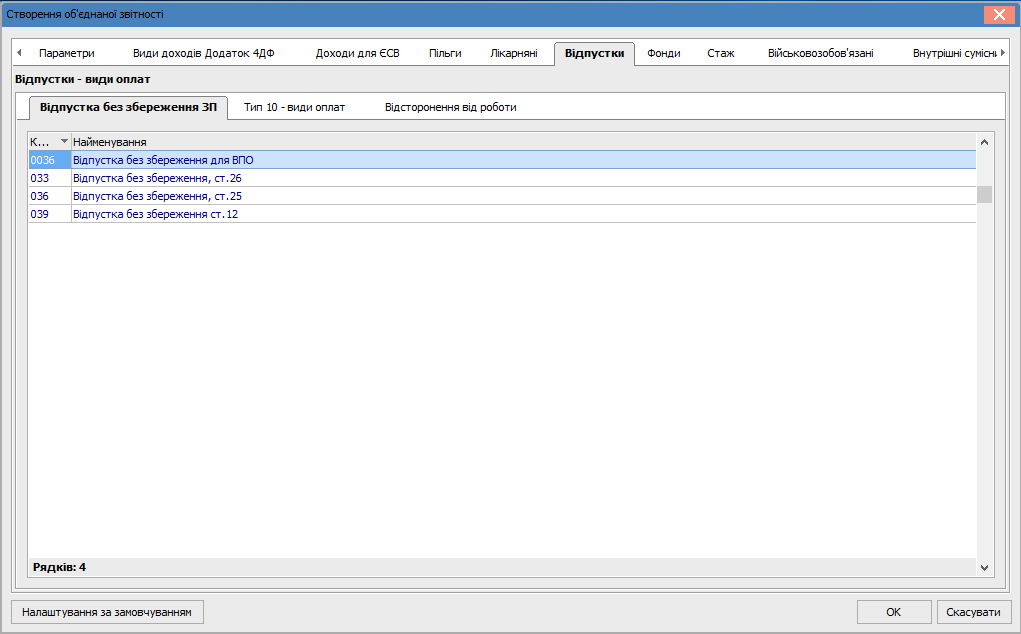The width and height of the screenshot is (1021, 634).
Task: Open the Види доходів Додаток 4ДФ tab
Action: [203, 54]
